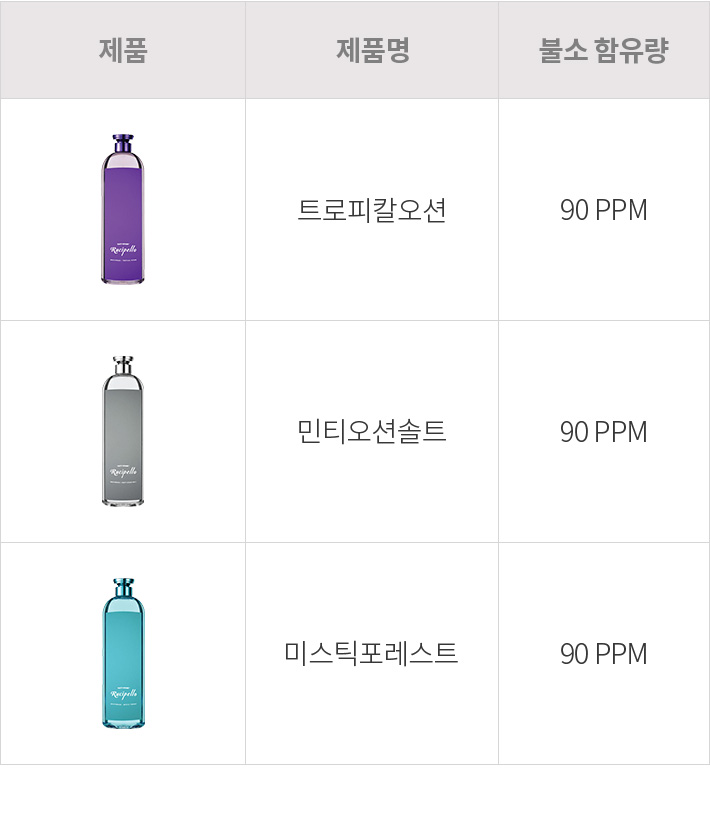
Task: Click 90 PPM value for 트로피칼오션
Action: click(604, 210)
